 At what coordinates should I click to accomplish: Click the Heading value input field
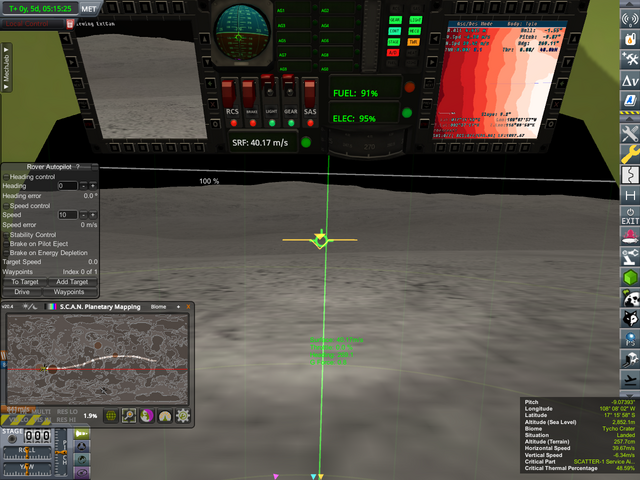67,186
